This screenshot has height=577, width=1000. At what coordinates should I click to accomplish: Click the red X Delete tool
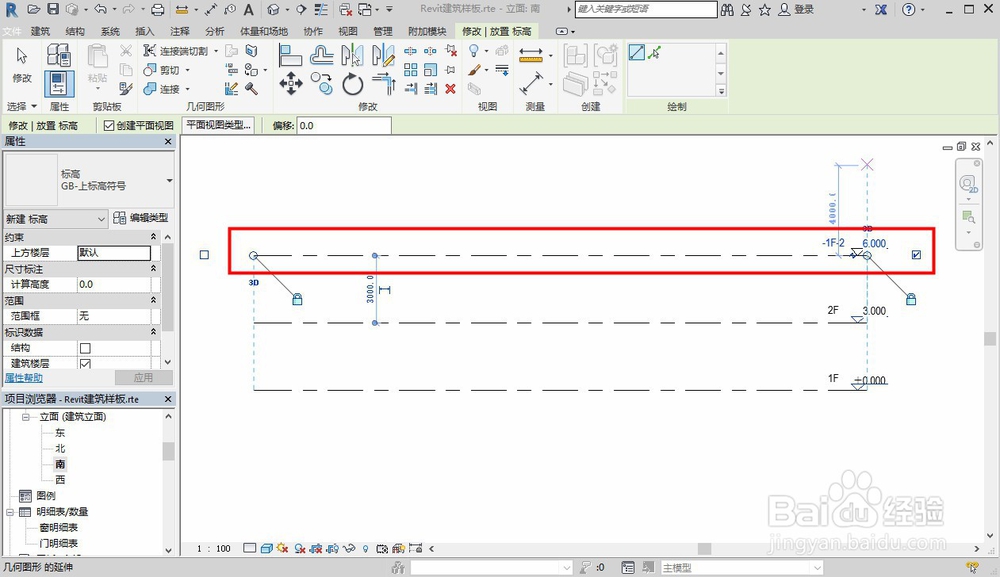(450, 89)
